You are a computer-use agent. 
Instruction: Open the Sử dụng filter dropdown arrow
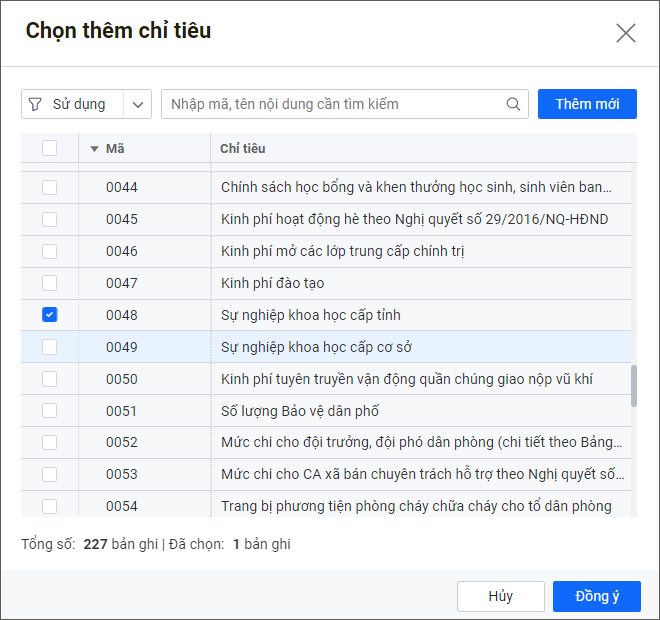click(x=137, y=104)
